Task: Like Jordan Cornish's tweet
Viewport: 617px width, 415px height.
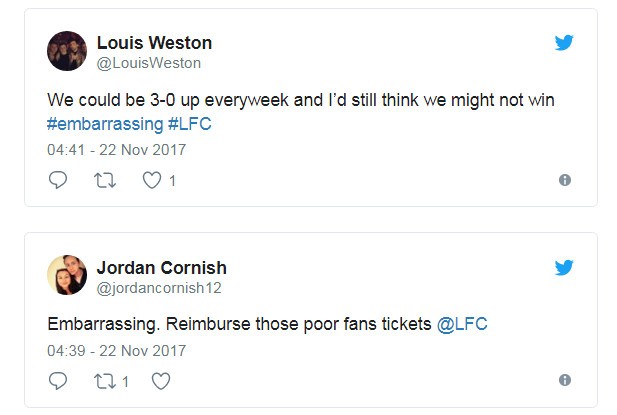Action: pos(161,381)
